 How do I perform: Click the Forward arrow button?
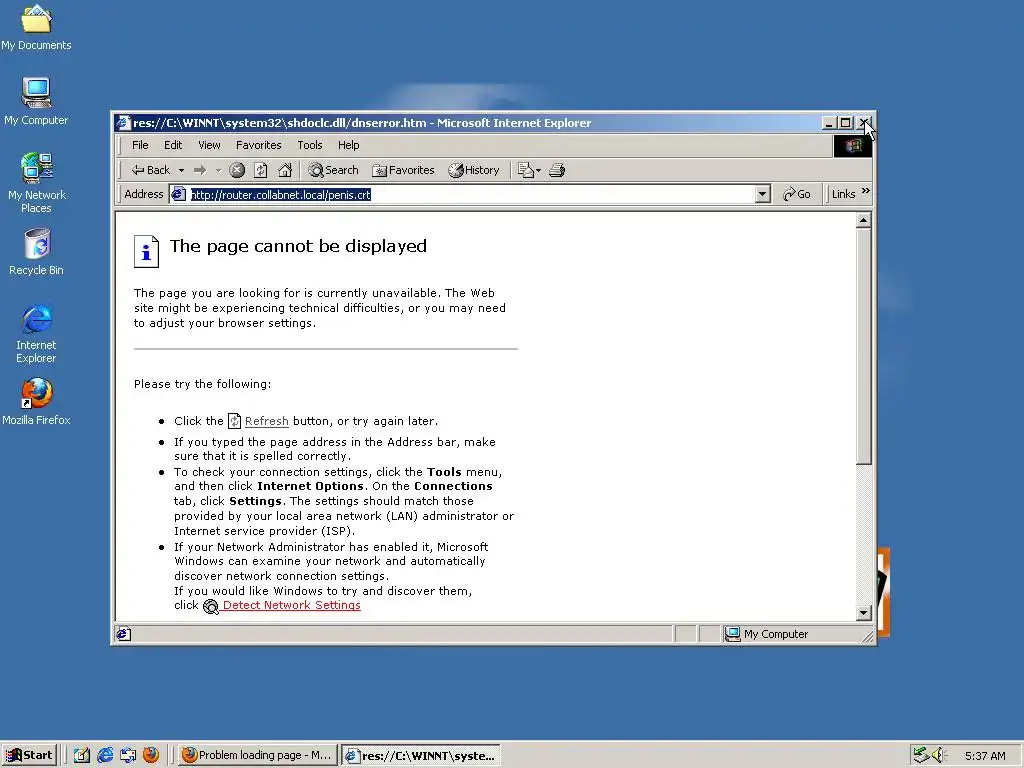[200, 170]
